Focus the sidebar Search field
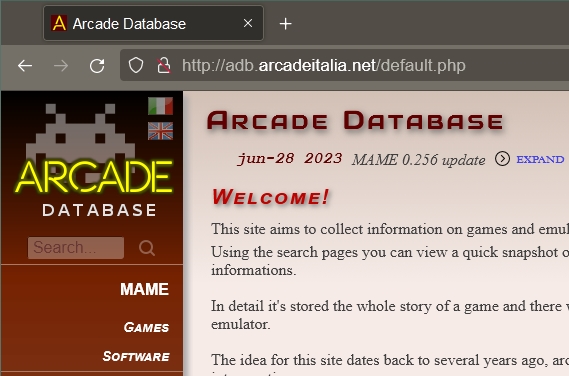569x376 pixels. click(76, 248)
